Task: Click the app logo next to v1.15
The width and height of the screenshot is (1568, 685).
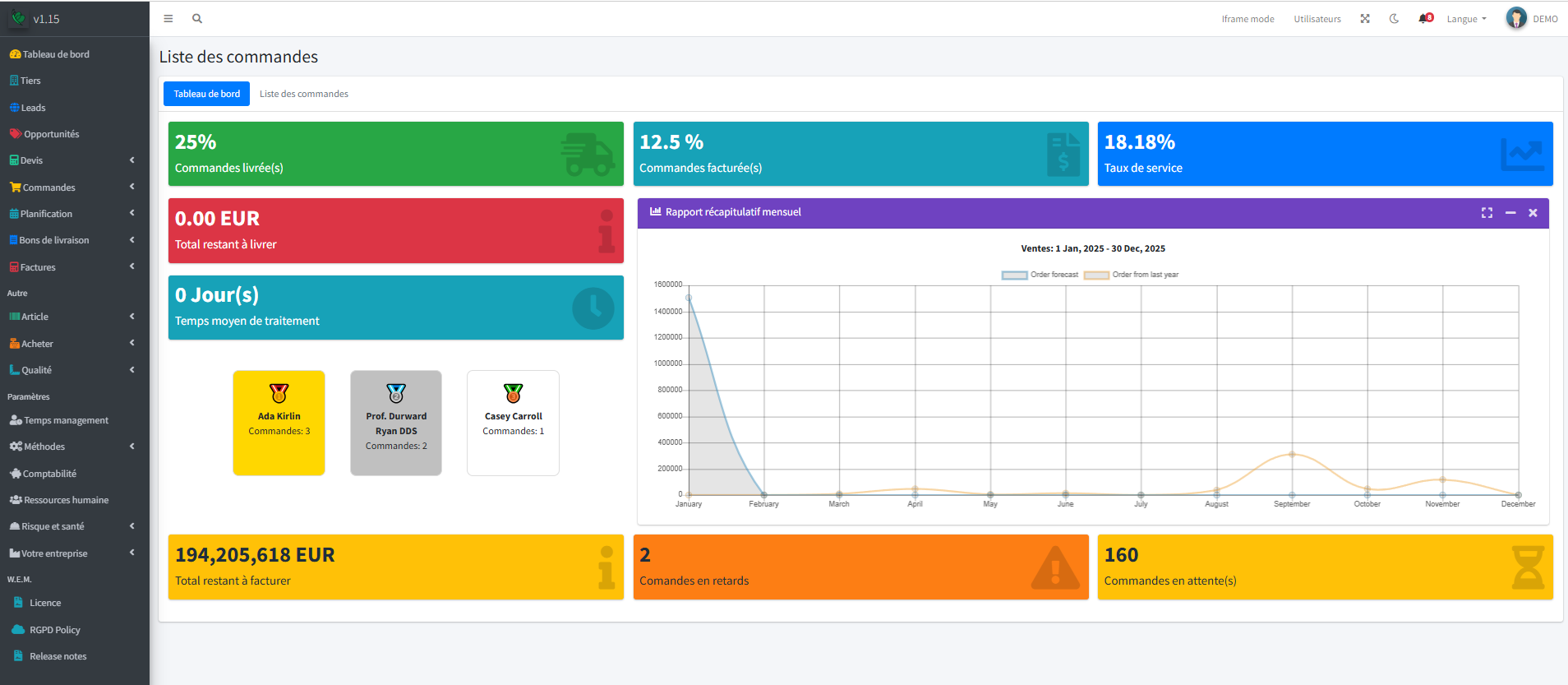Action: click(18, 18)
